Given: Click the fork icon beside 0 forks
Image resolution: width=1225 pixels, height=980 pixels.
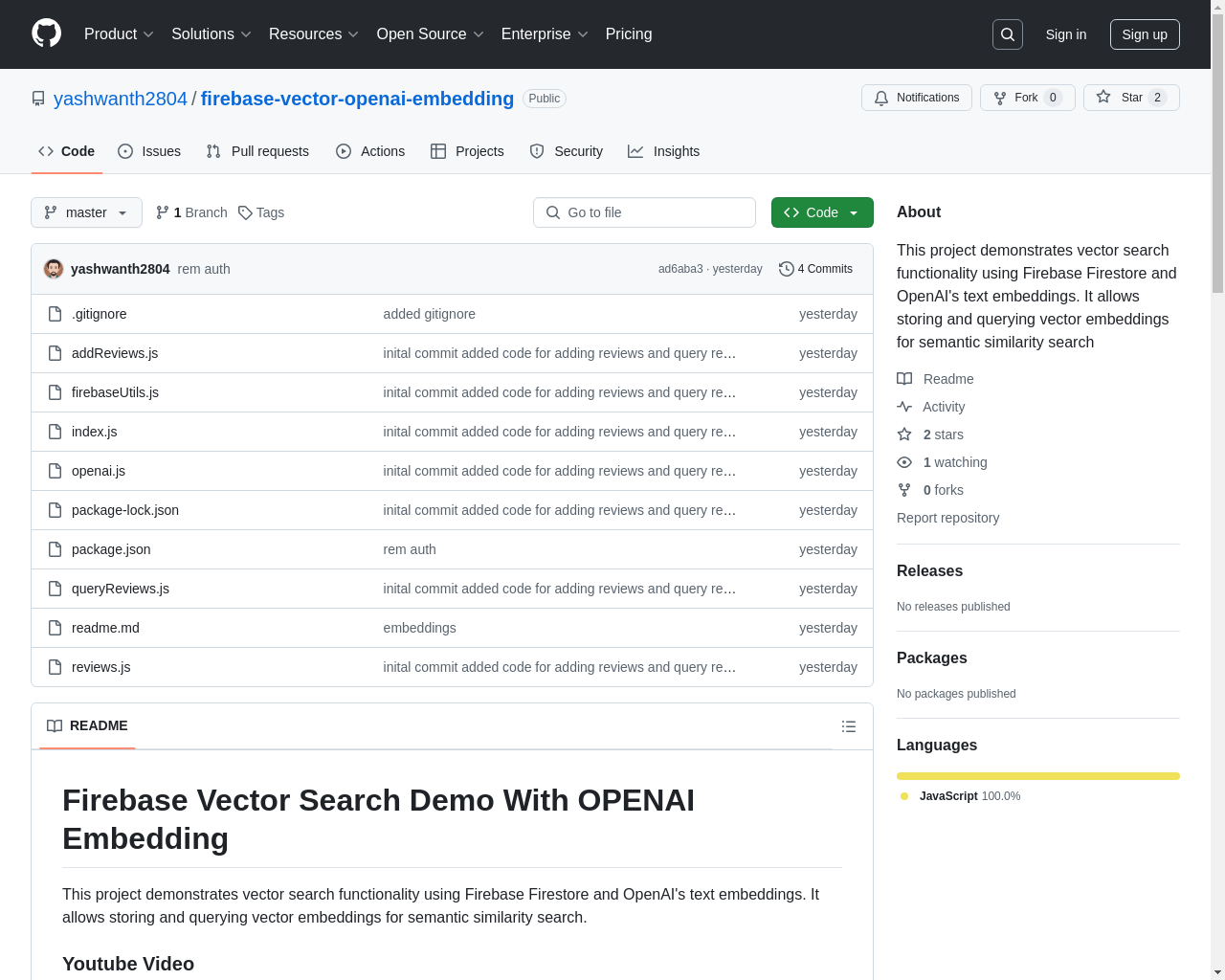Looking at the screenshot, I should (x=904, y=490).
